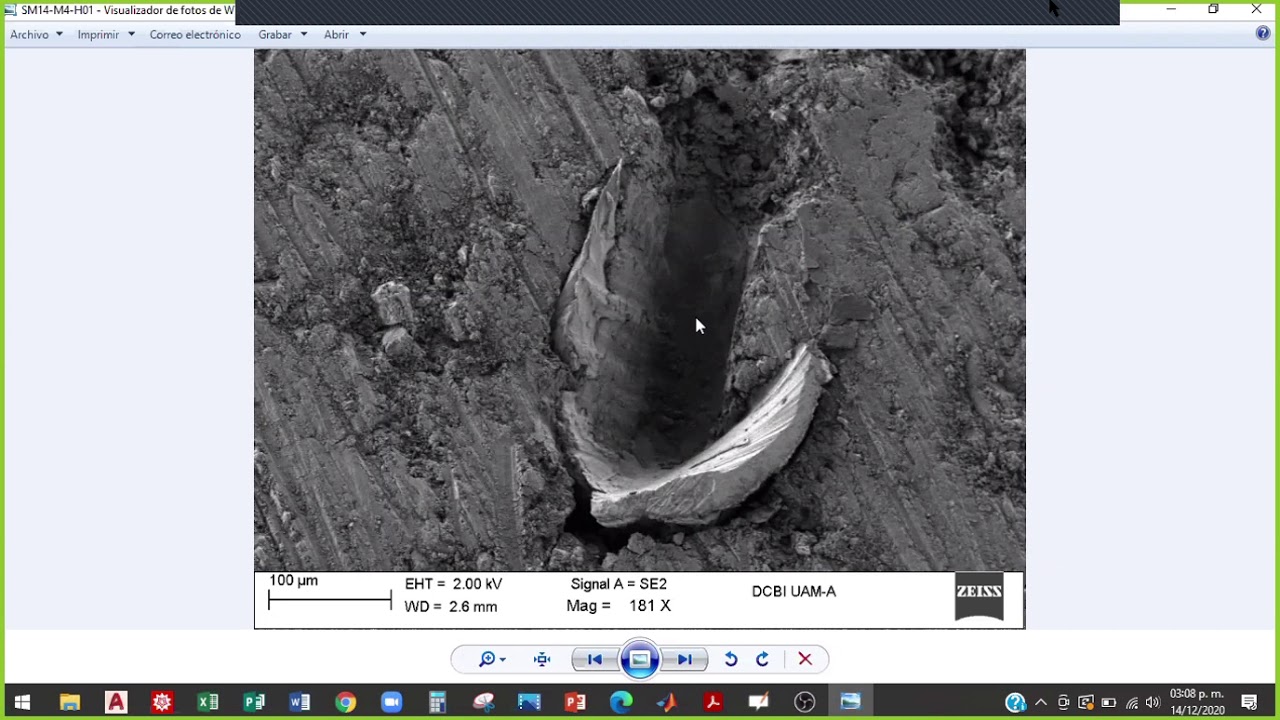Open the volume speaker tray icon
The image size is (1280, 720).
1153,702
